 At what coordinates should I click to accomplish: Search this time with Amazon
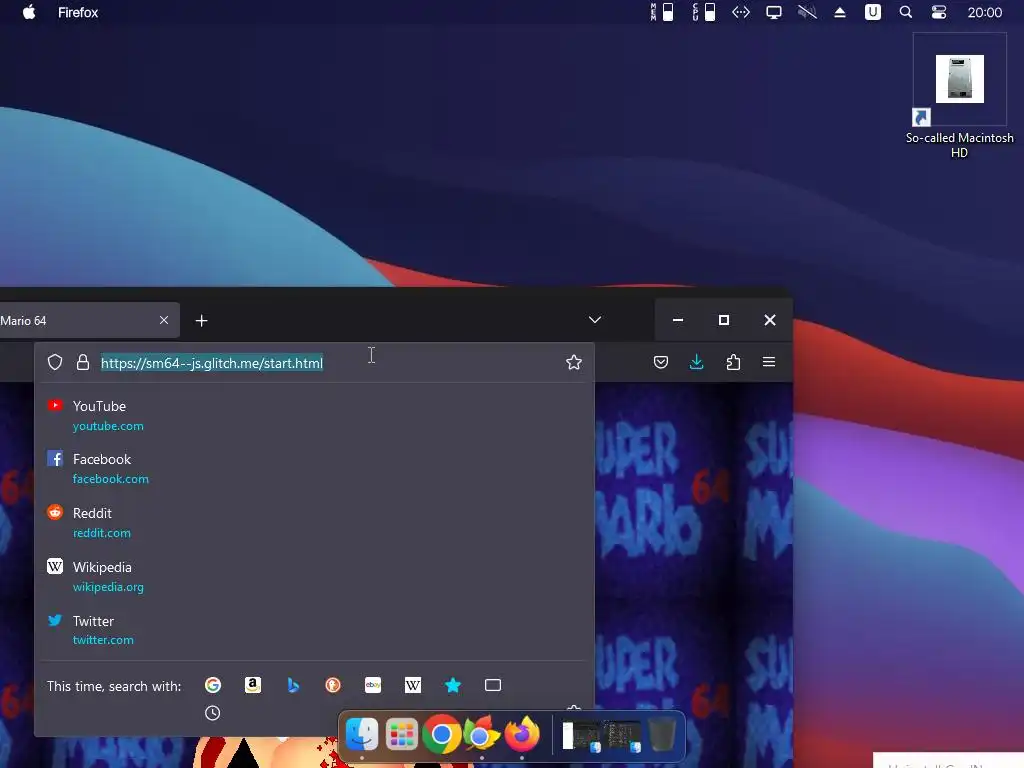(x=253, y=685)
